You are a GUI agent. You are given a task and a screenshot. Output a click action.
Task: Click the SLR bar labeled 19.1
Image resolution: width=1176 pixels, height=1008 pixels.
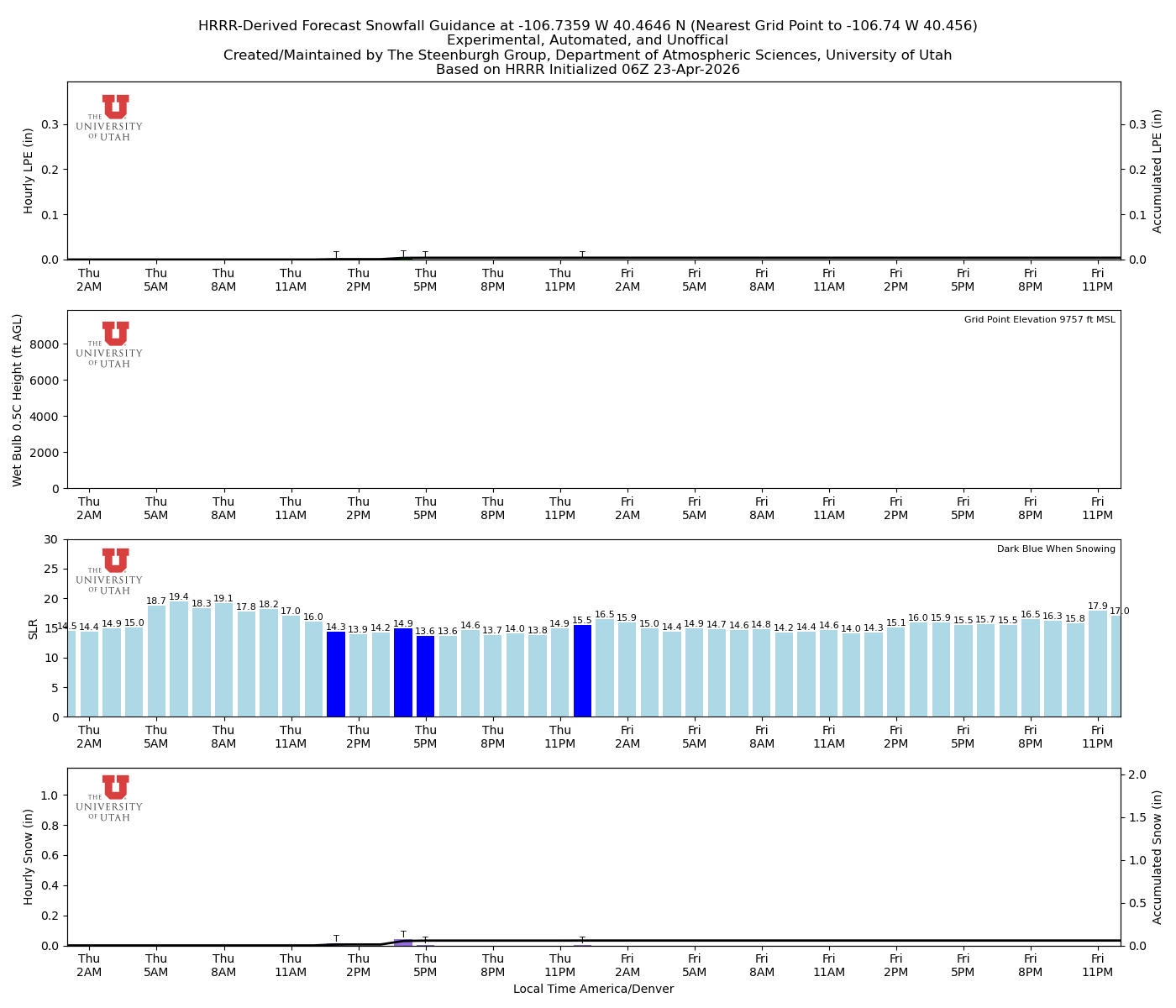coord(223,659)
